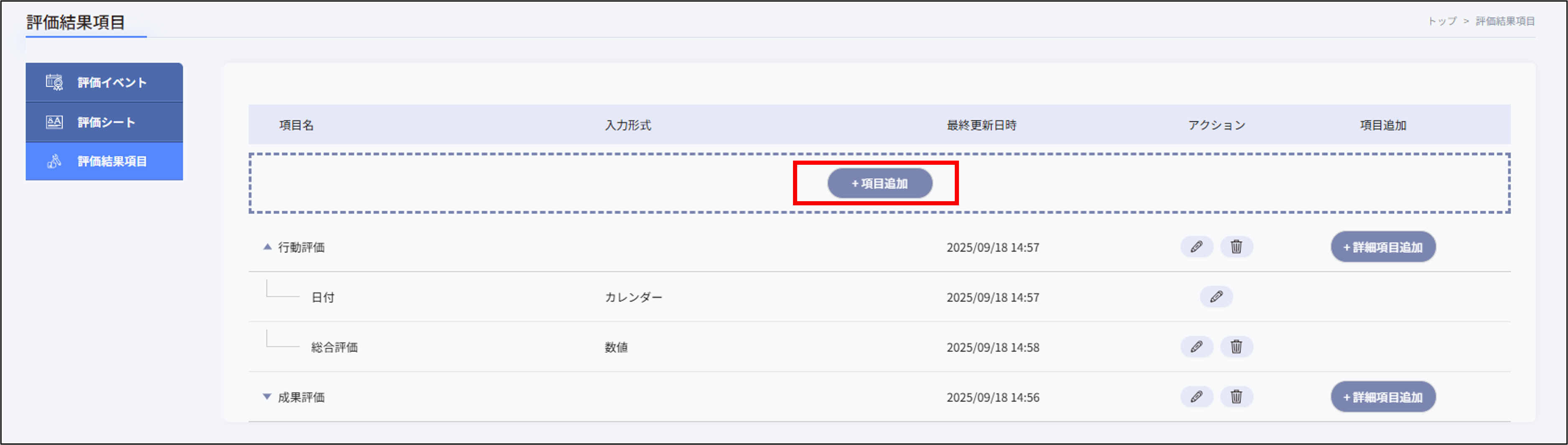Viewport: 1568px width, 445px height.
Task: Open the edit pencil for the 日付 row
Action: [1216, 297]
